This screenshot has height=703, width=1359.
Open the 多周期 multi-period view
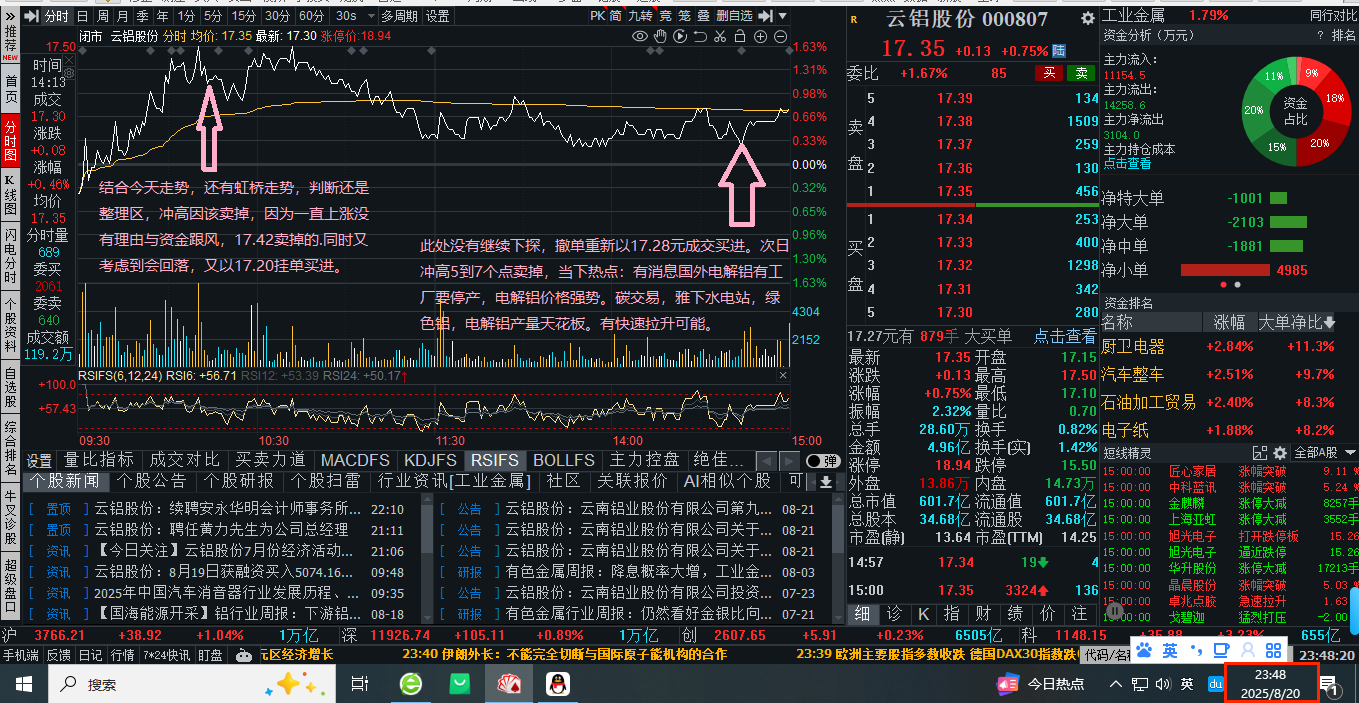click(400, 16)
